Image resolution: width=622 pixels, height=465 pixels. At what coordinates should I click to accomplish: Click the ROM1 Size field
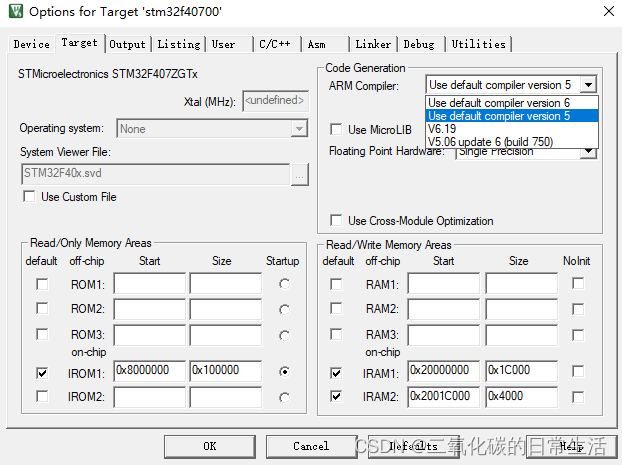click(226, 283)
